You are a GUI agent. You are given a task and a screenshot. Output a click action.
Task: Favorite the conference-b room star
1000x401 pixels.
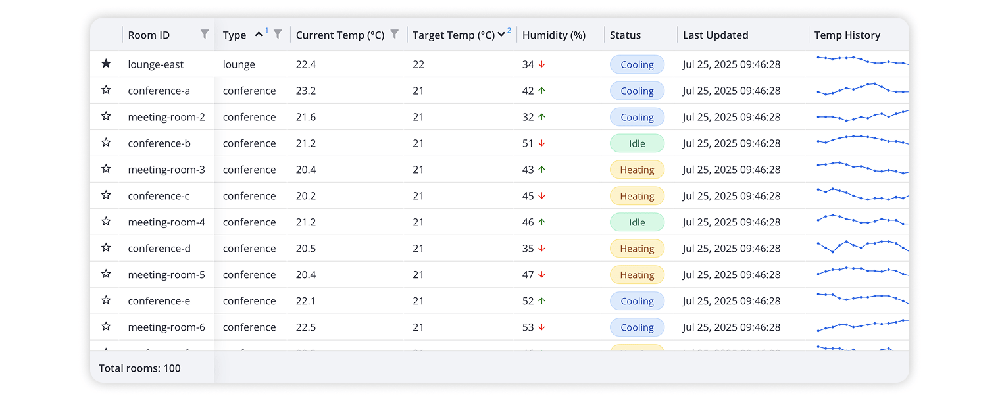point(106,143)
